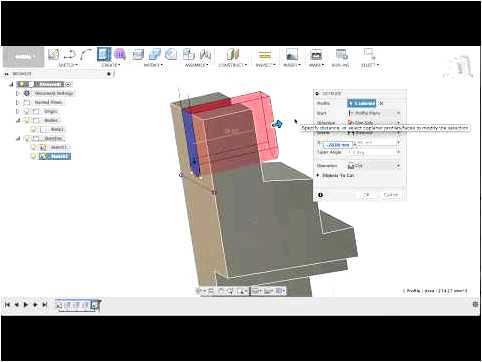Open the Model workspace switcher button

pos(23,57)
